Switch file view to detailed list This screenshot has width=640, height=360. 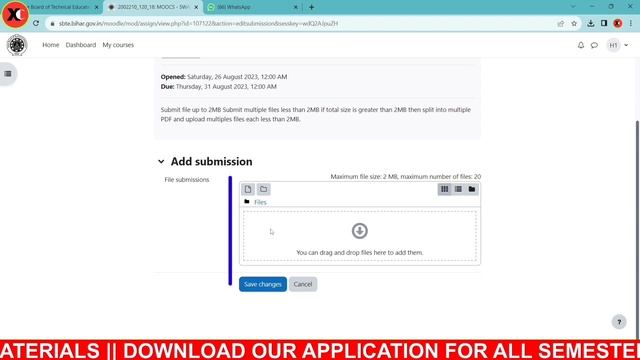[x=458, y=189]
